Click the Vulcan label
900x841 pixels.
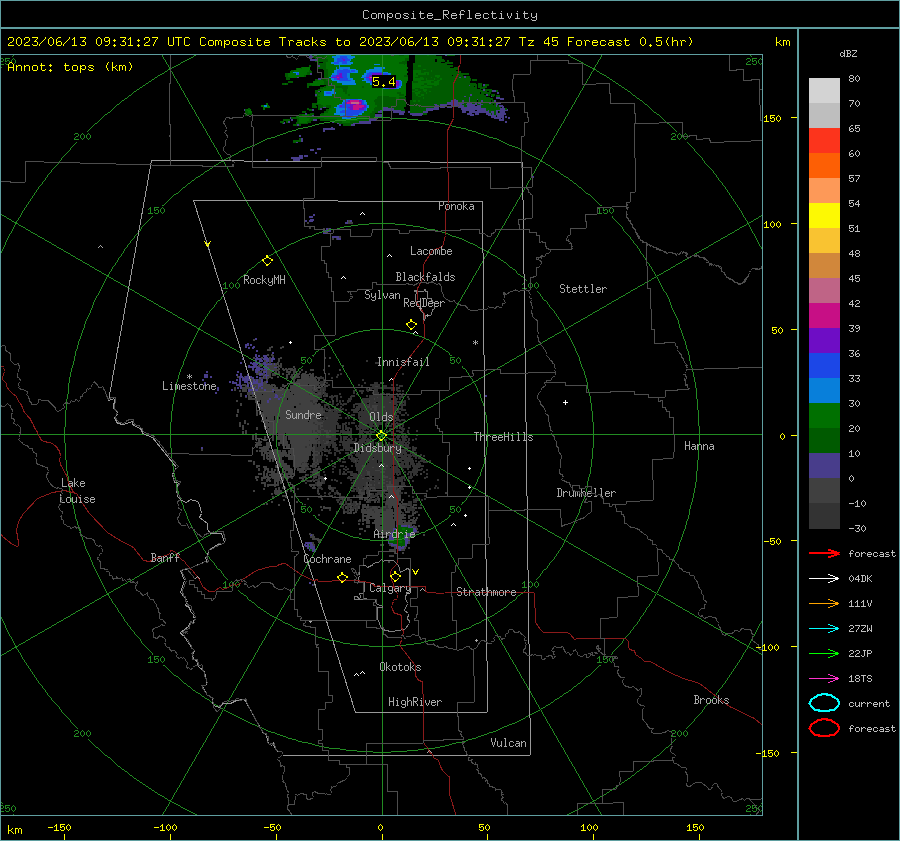(x=508, y=743)
